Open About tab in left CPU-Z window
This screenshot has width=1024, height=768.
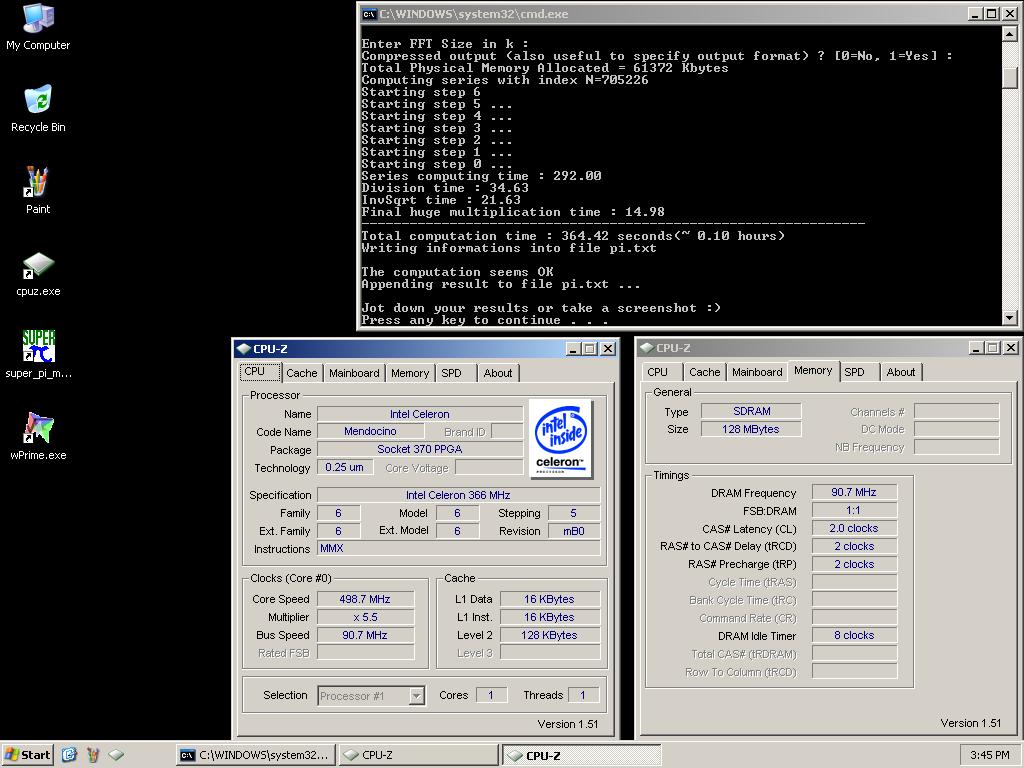click(x=498, y=373)
